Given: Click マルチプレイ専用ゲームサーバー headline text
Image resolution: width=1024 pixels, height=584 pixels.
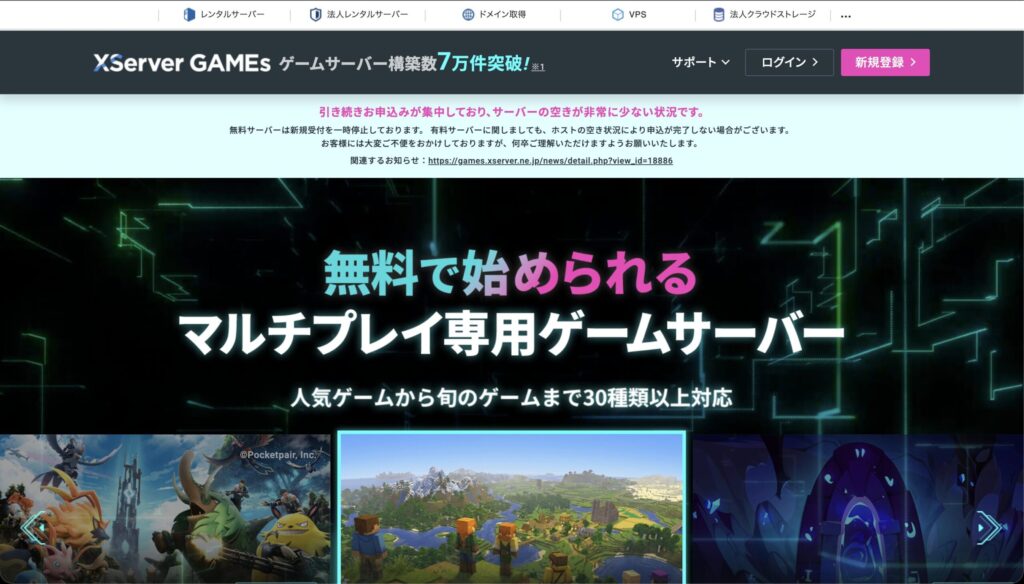Looking at the screenshot, I should [511, 334].
